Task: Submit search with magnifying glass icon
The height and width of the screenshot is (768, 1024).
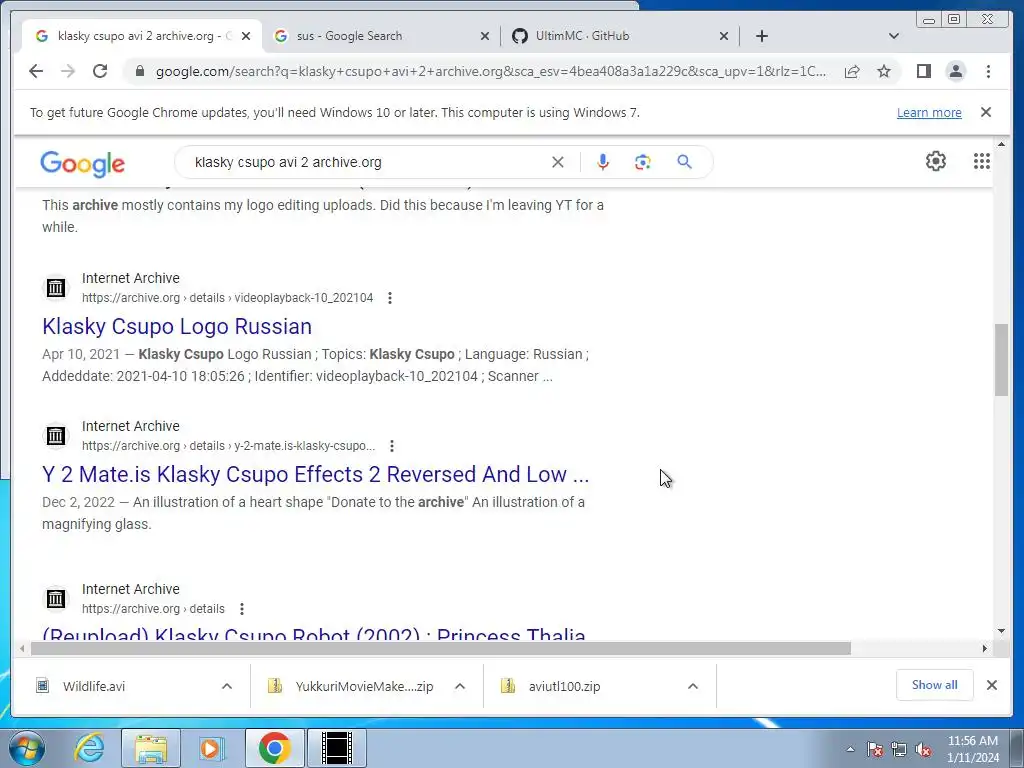Action: pyautogui.click(x=684, y=162)
